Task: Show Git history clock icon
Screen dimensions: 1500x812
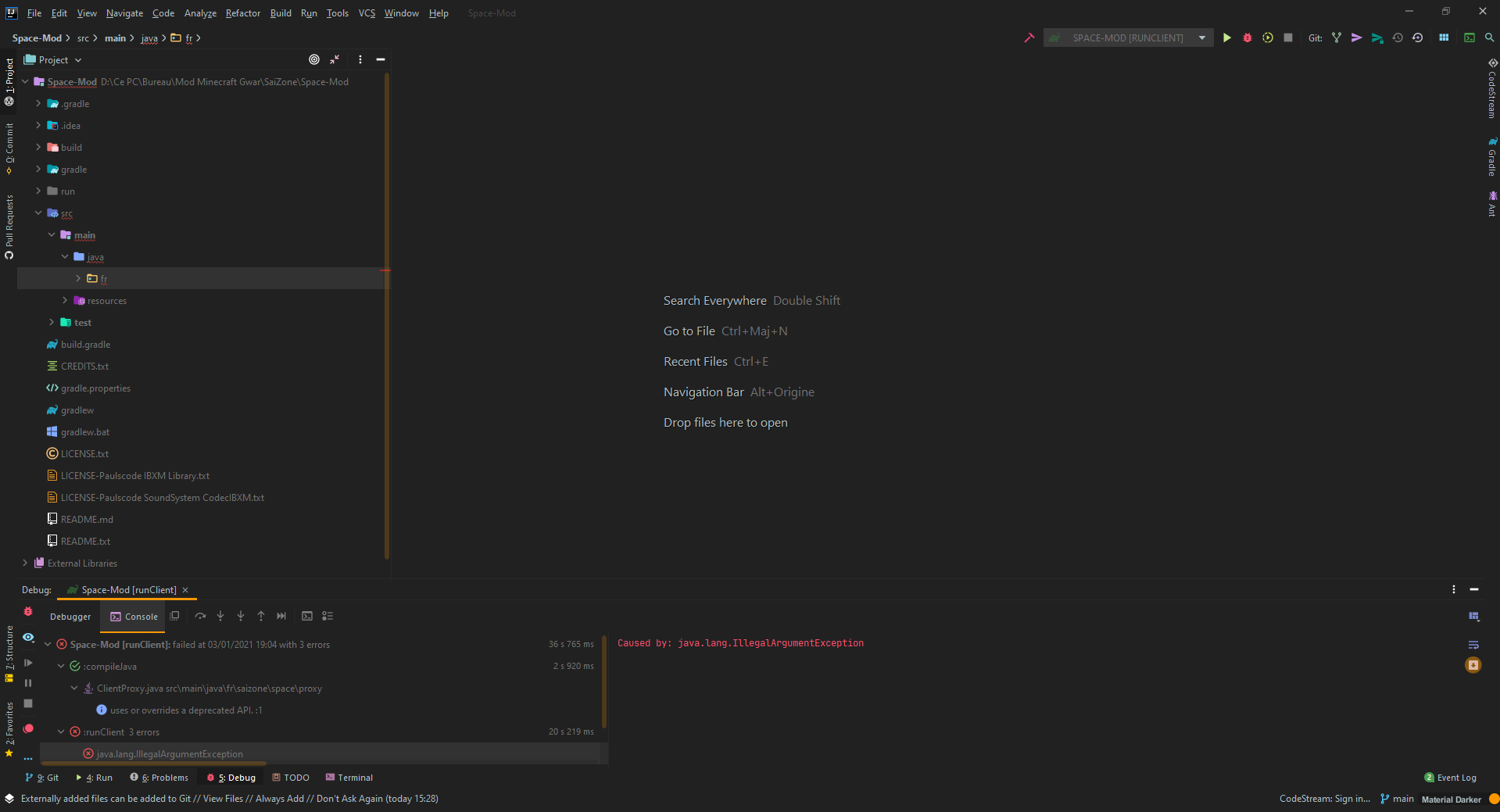Action: click(x=1398, y=38)
